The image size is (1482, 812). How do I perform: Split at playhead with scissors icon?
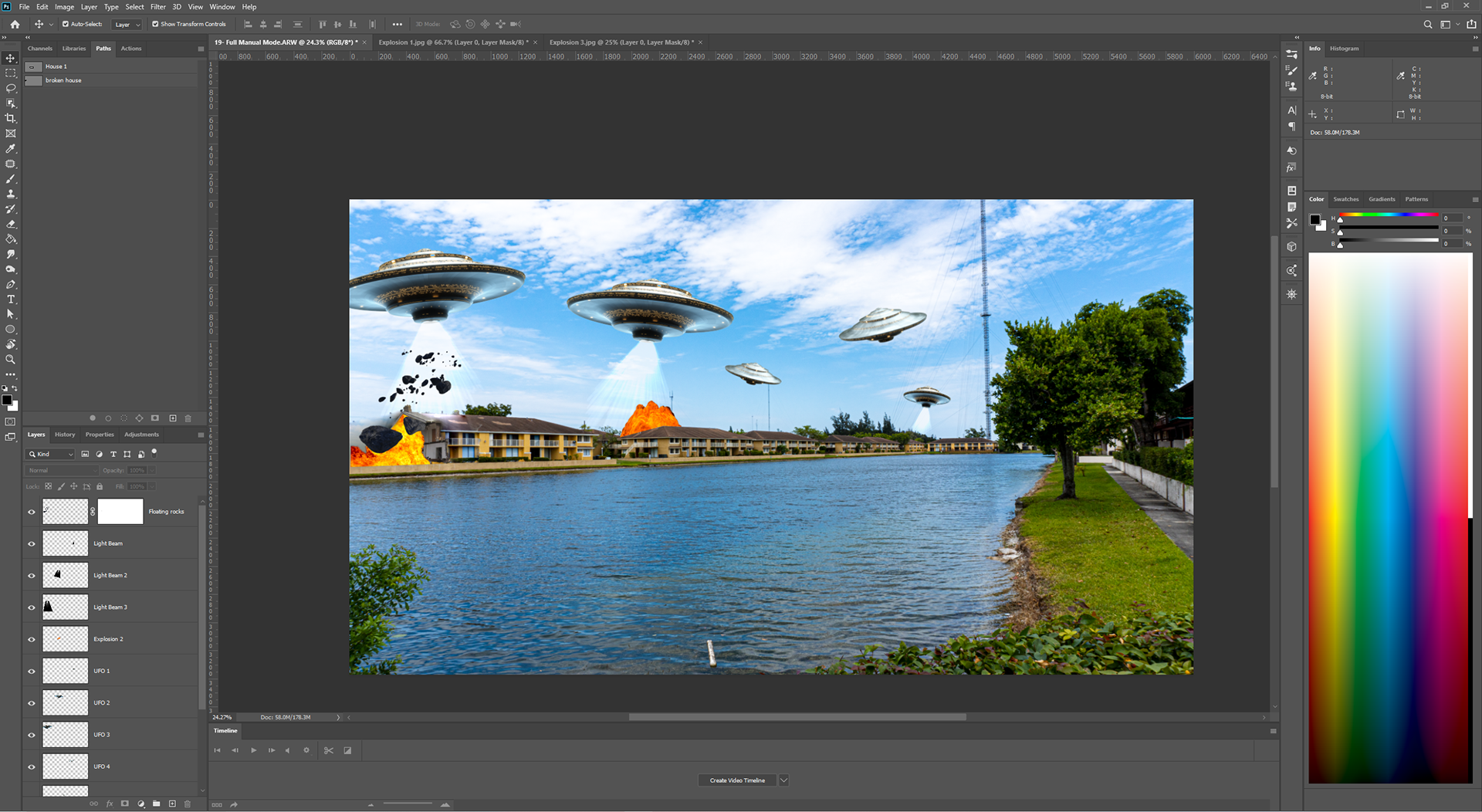[x=329, y=750]
